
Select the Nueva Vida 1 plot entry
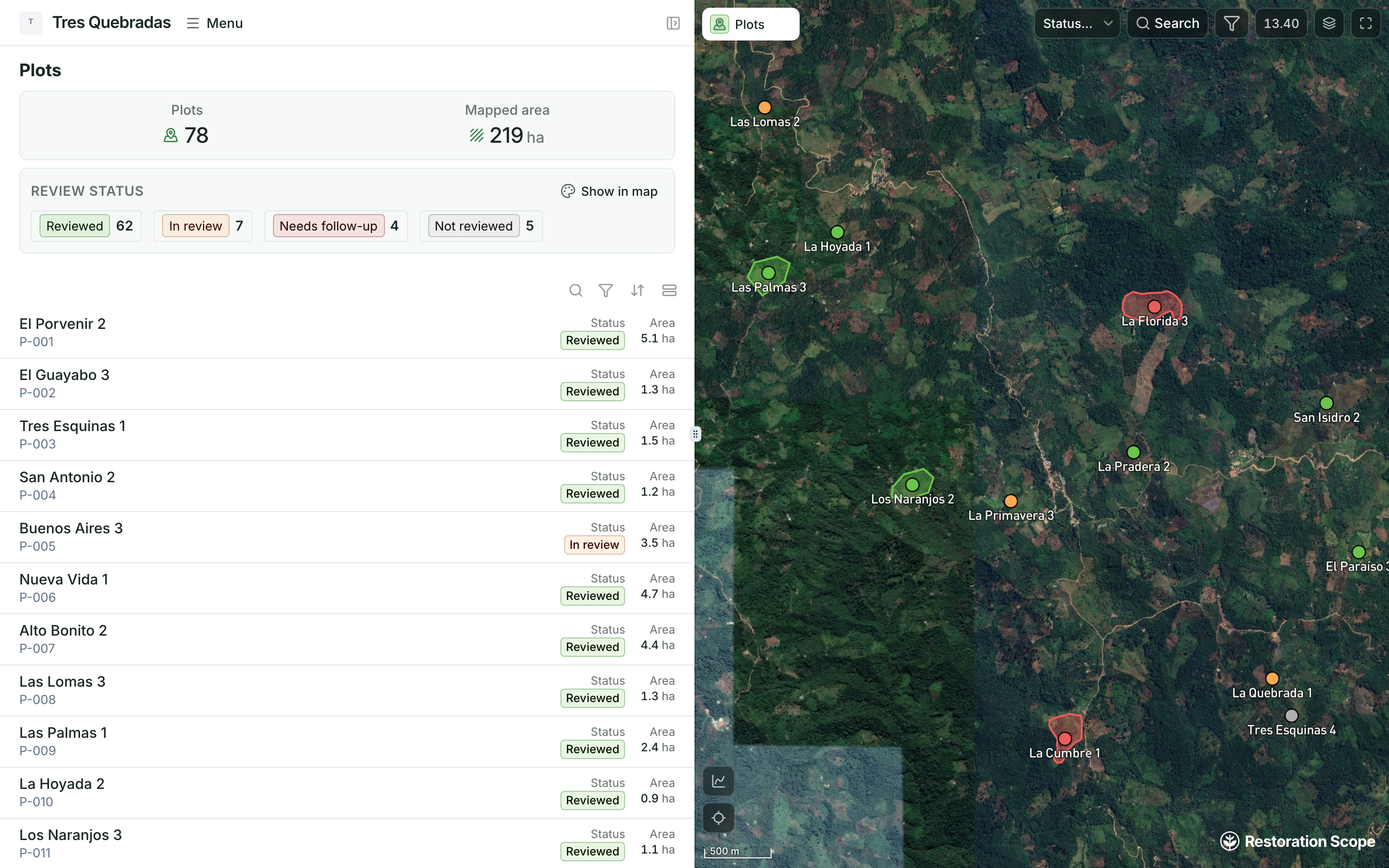pyautogui.click(x=347, y=588)
